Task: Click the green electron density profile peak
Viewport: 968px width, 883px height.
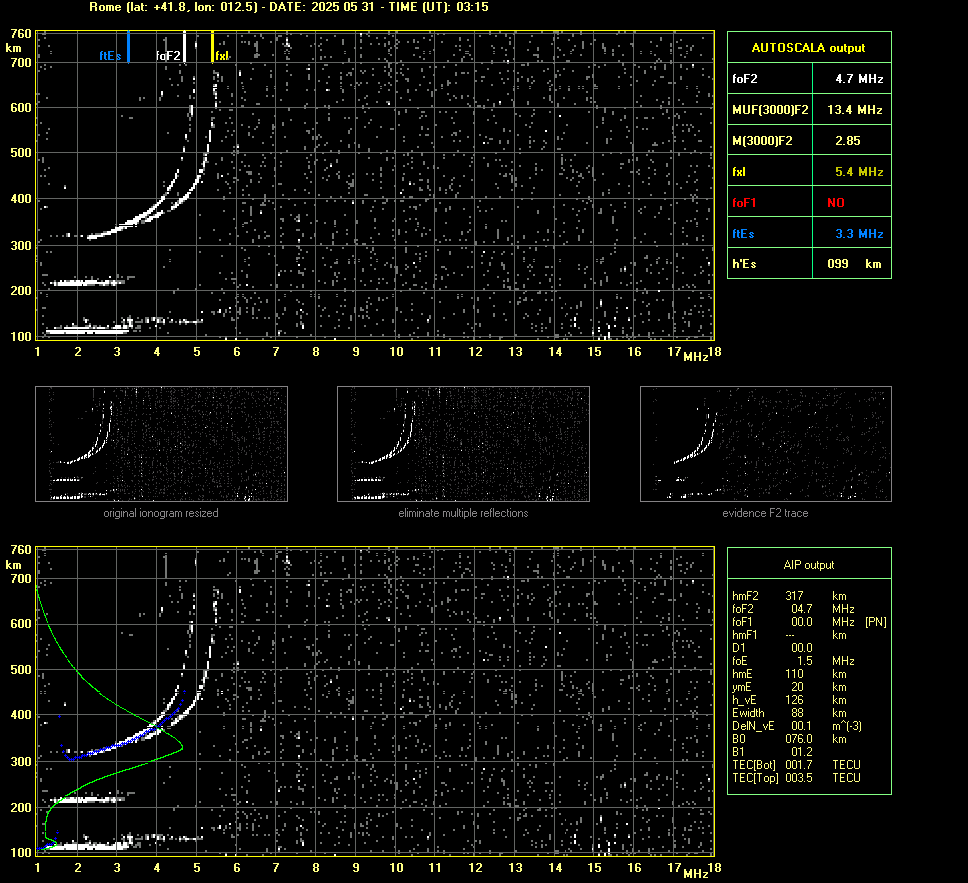Action: (x=180, y=748)
